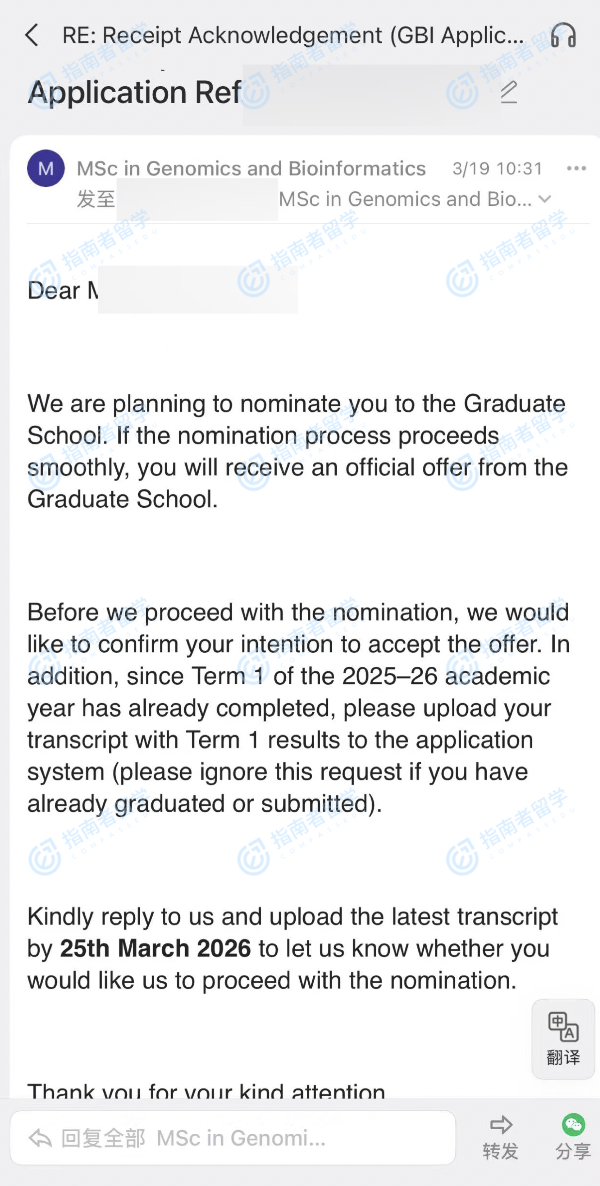Tap the paragraph starting 'We are planning to nominate'
Screen dimensions: 600x1186
coord(296,451)
